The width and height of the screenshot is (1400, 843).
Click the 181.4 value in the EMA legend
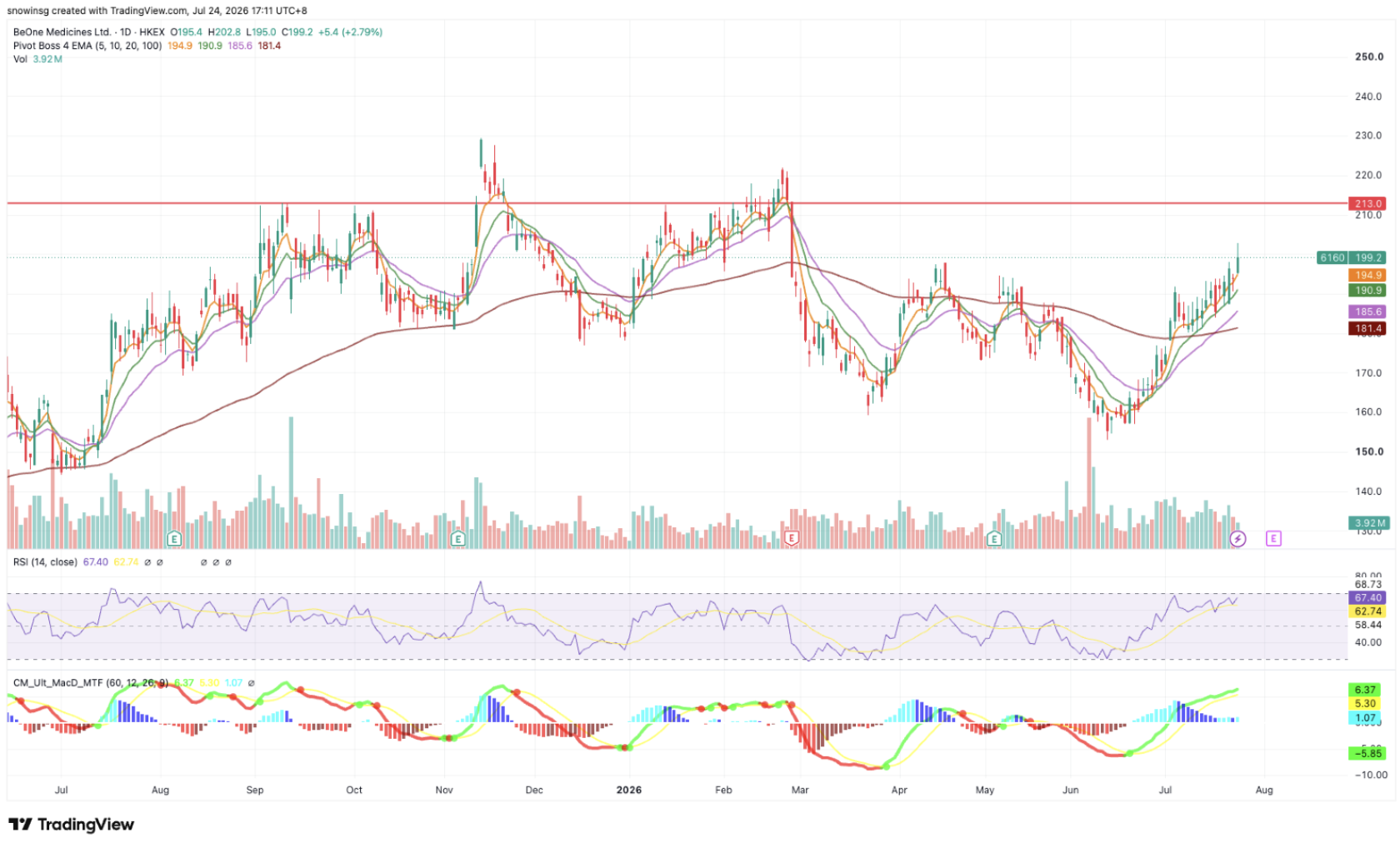click(x=269, y=46)
